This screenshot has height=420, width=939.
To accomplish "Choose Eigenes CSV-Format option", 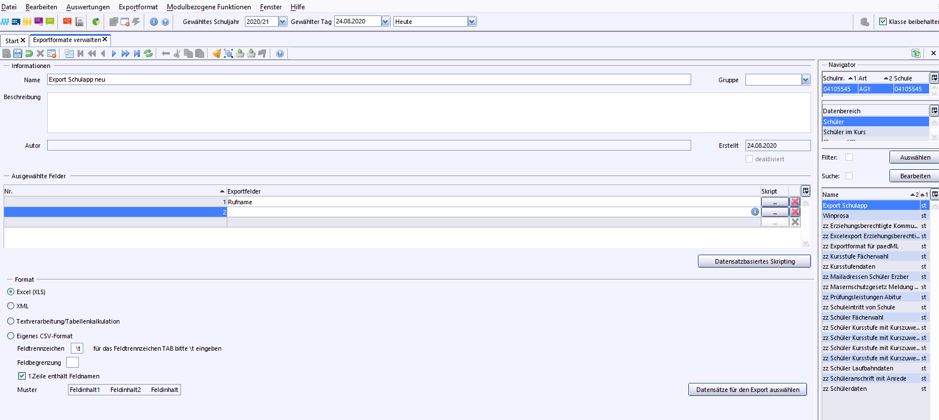I will tap(10, 336).
